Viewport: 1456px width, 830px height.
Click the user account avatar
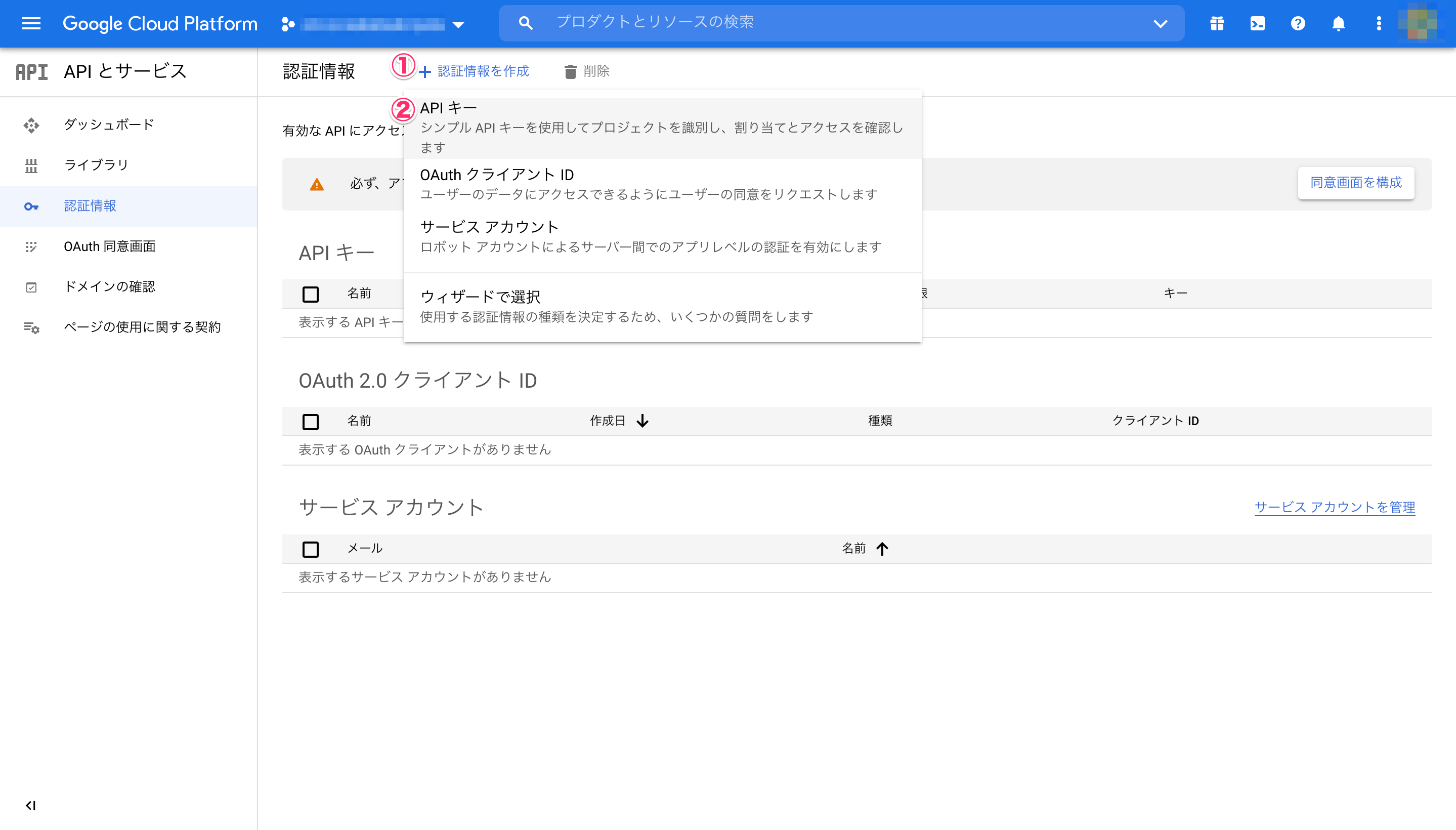coord(1421,23)
